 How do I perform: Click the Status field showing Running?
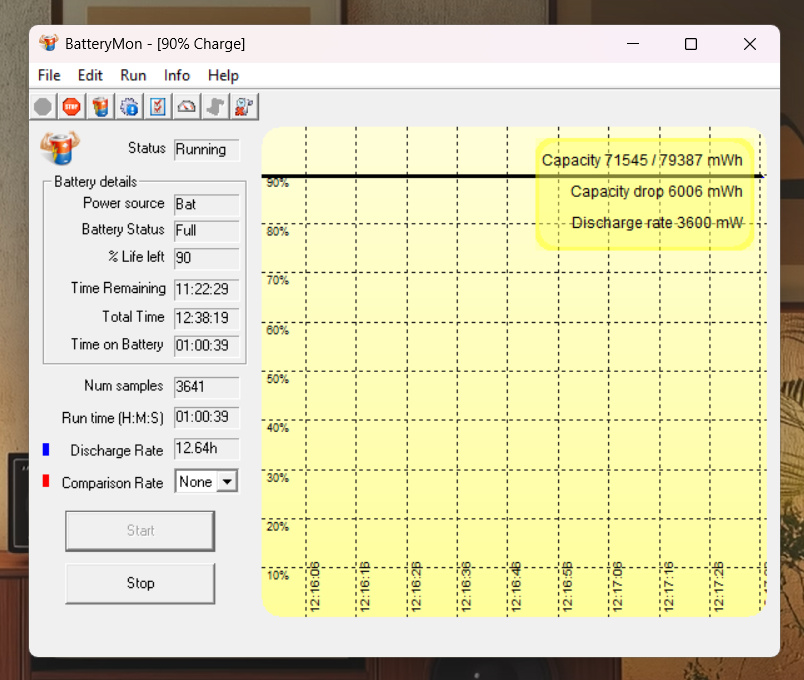pos(207,150)
